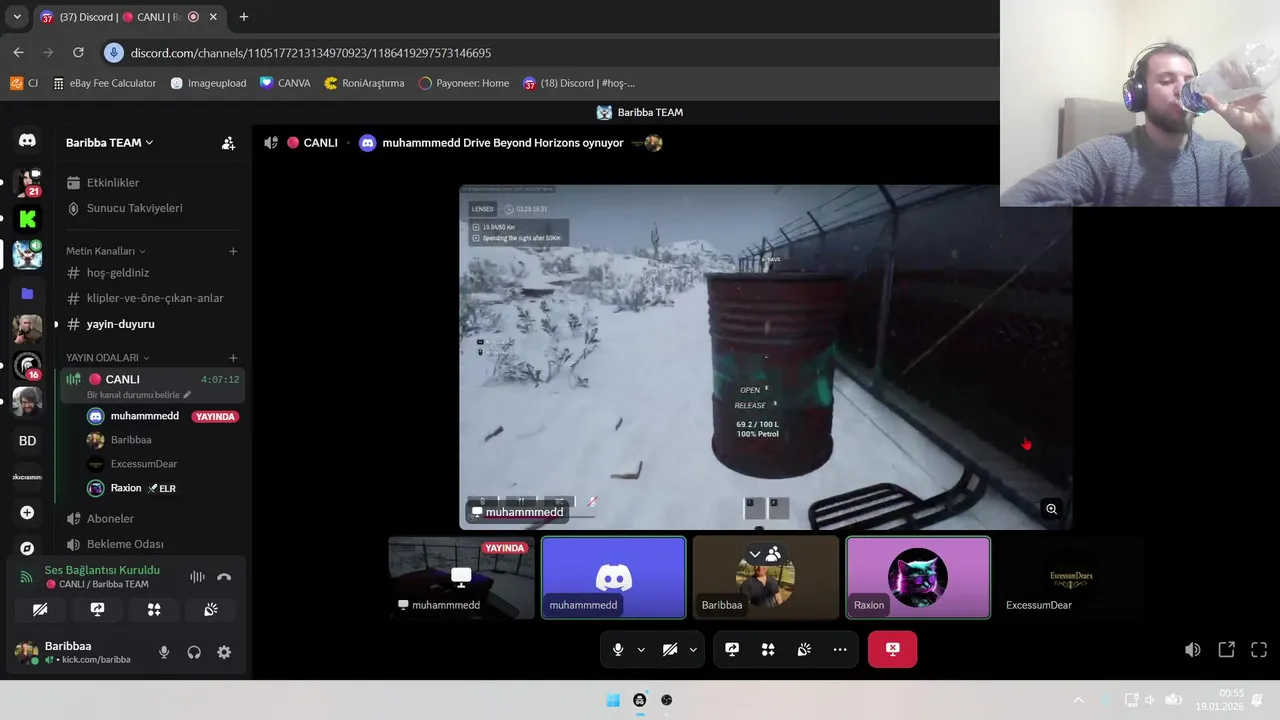Collapse the Metin Kanalları category

[x=106, y=251]
